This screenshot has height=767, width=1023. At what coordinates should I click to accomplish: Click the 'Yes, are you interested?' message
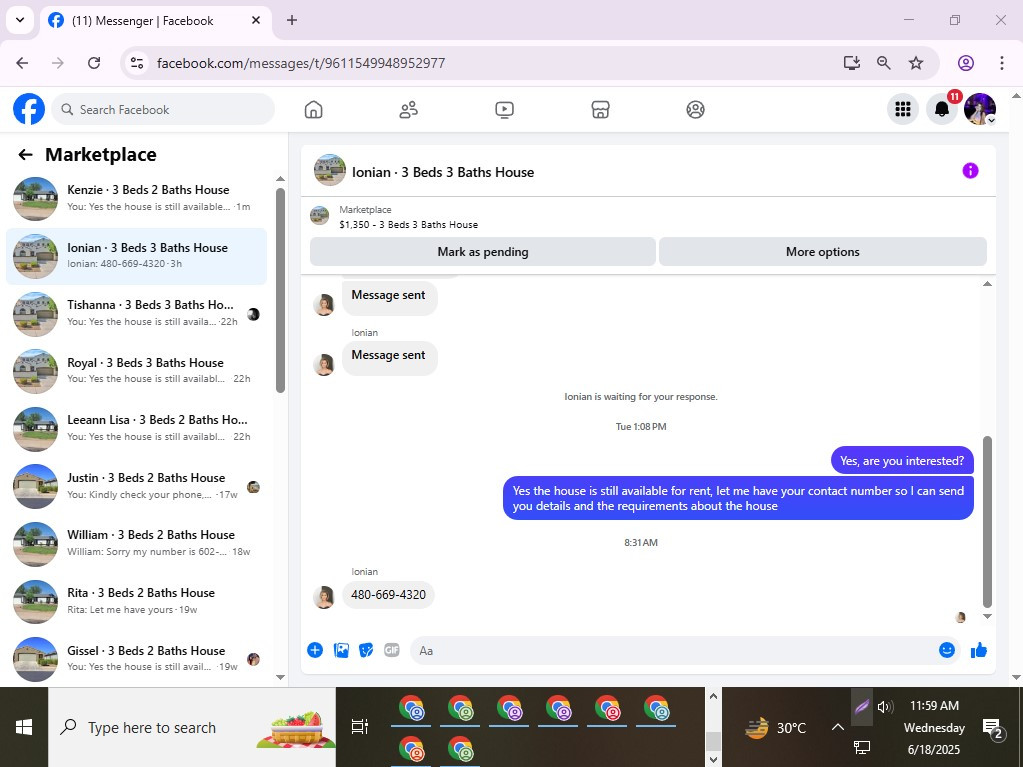pos(902,460)
